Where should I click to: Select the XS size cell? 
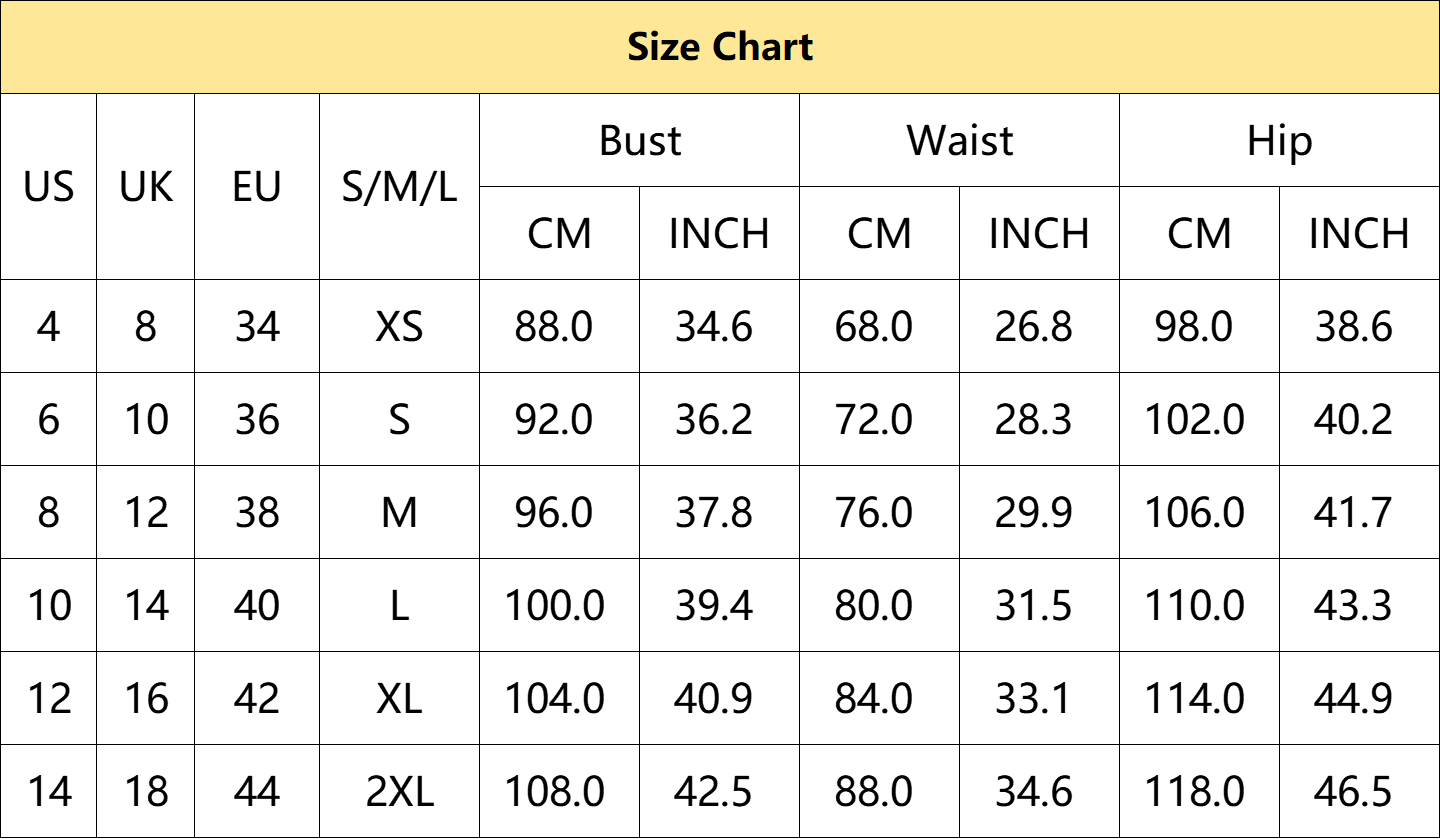[x=399, y=327]
